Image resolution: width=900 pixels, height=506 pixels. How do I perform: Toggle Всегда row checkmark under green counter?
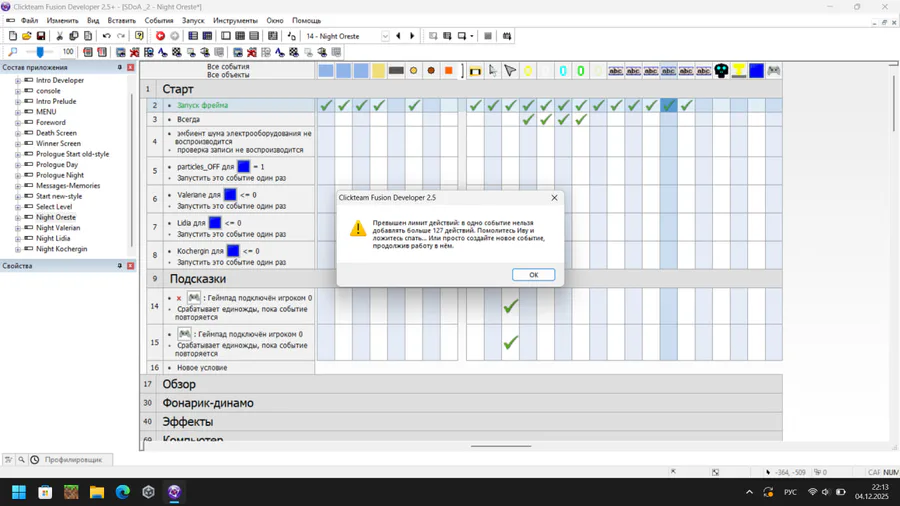581,119
